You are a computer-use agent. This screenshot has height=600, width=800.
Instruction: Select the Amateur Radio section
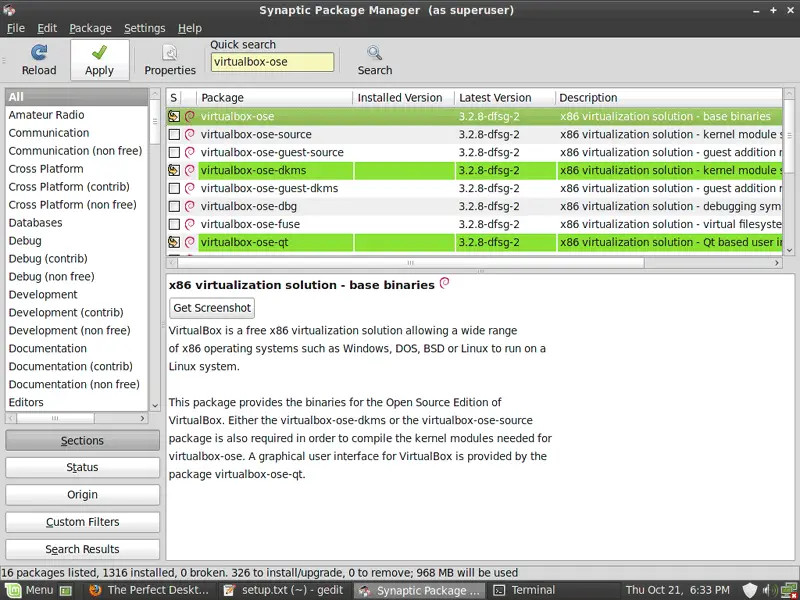click(77, 115)
